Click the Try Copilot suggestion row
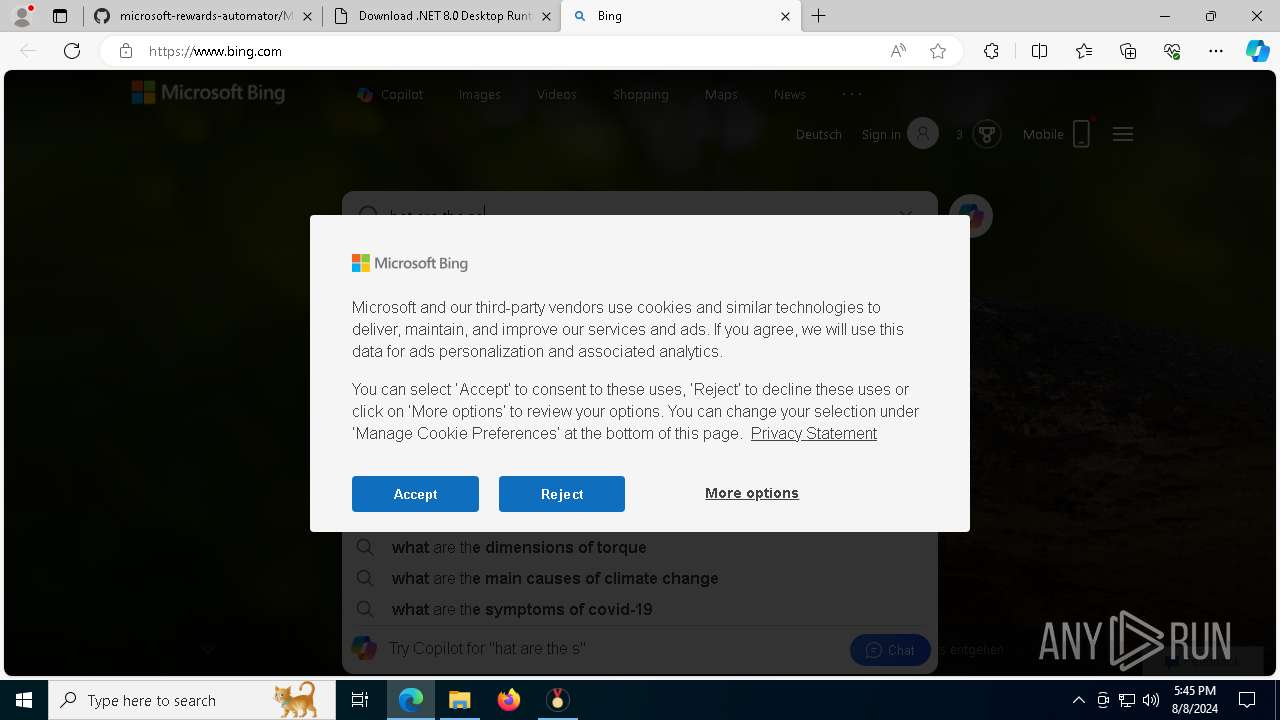Screen dimensions: 1280x720 click(x=640, y=649)
